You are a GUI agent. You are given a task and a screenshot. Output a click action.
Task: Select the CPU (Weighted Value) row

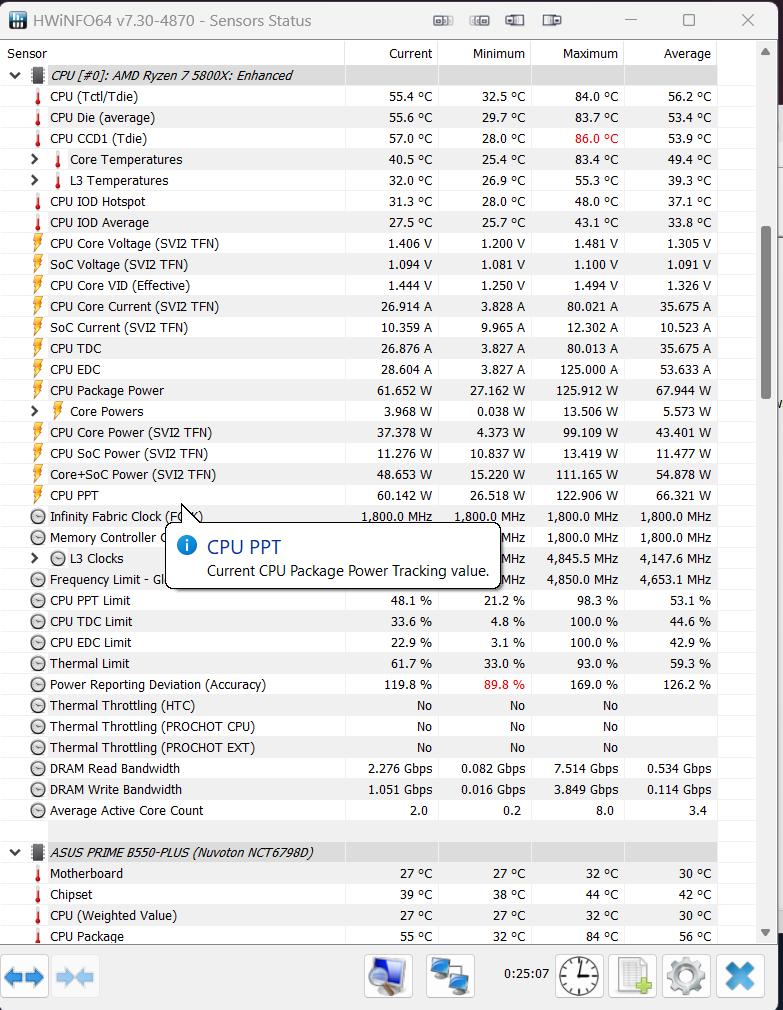point(359,915)
